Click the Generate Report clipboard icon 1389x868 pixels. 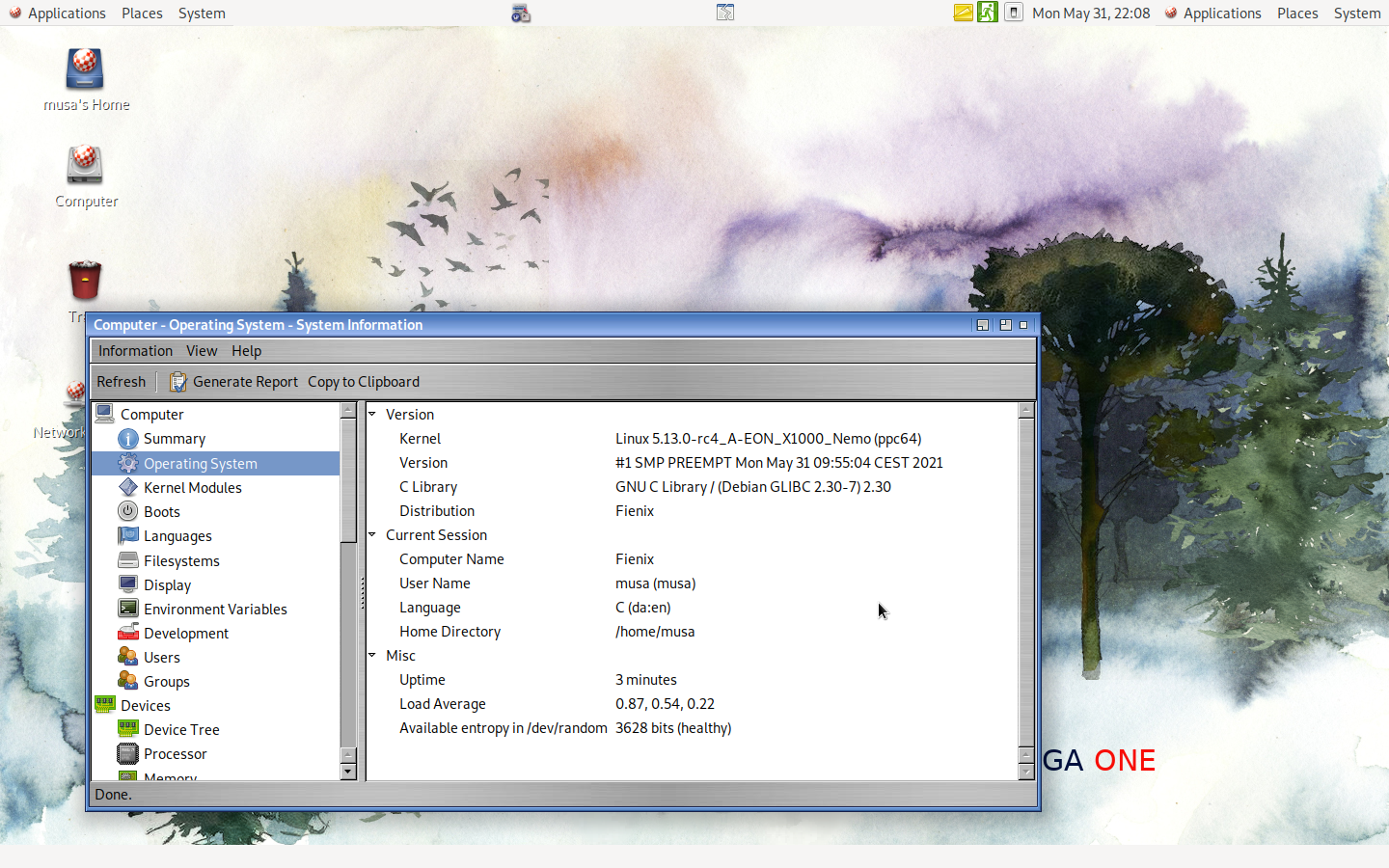[177, 382]
